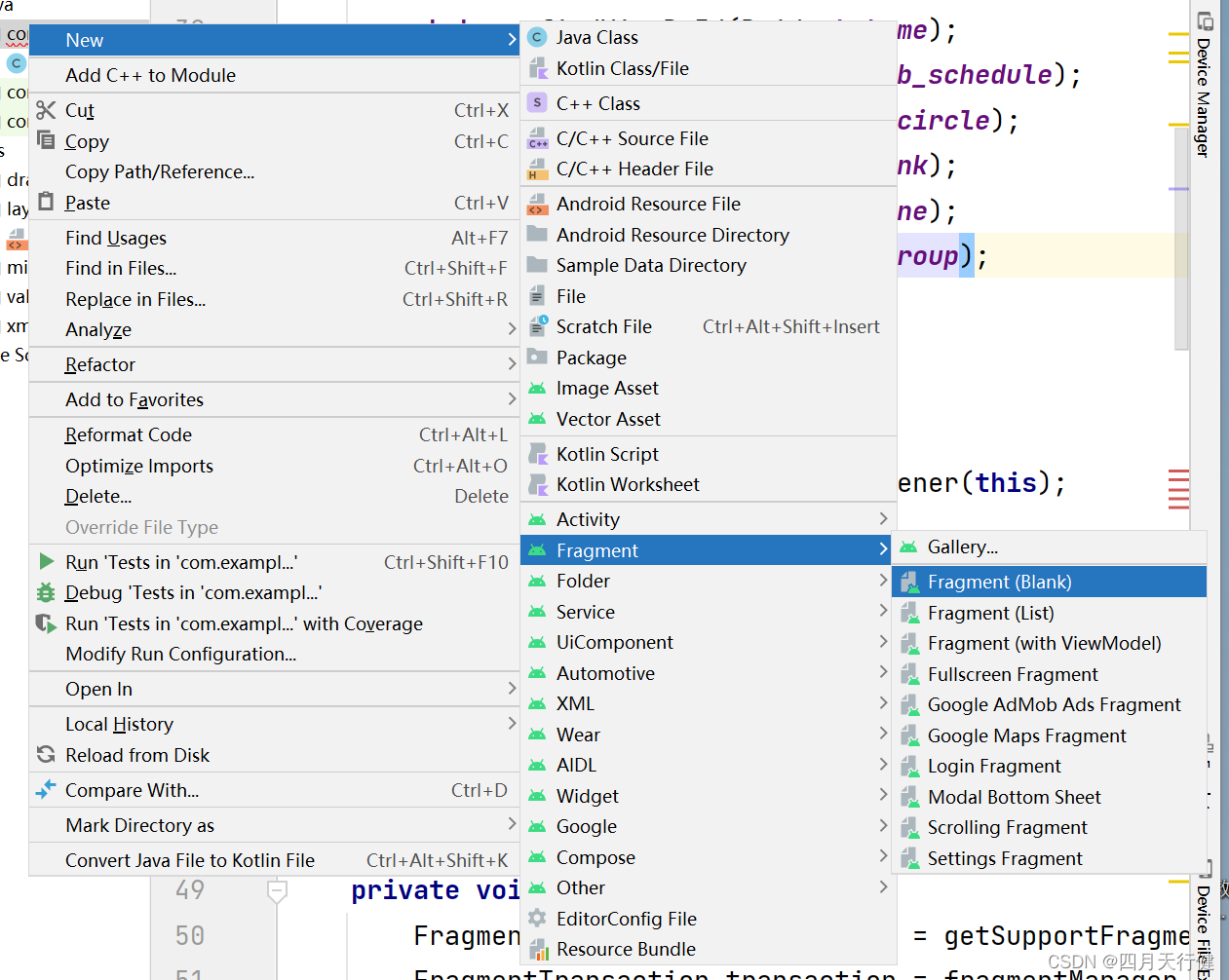1229x980 pixels.
Task: Open the Google submenu
Action: pyautogui.click(x=708, y=827)
